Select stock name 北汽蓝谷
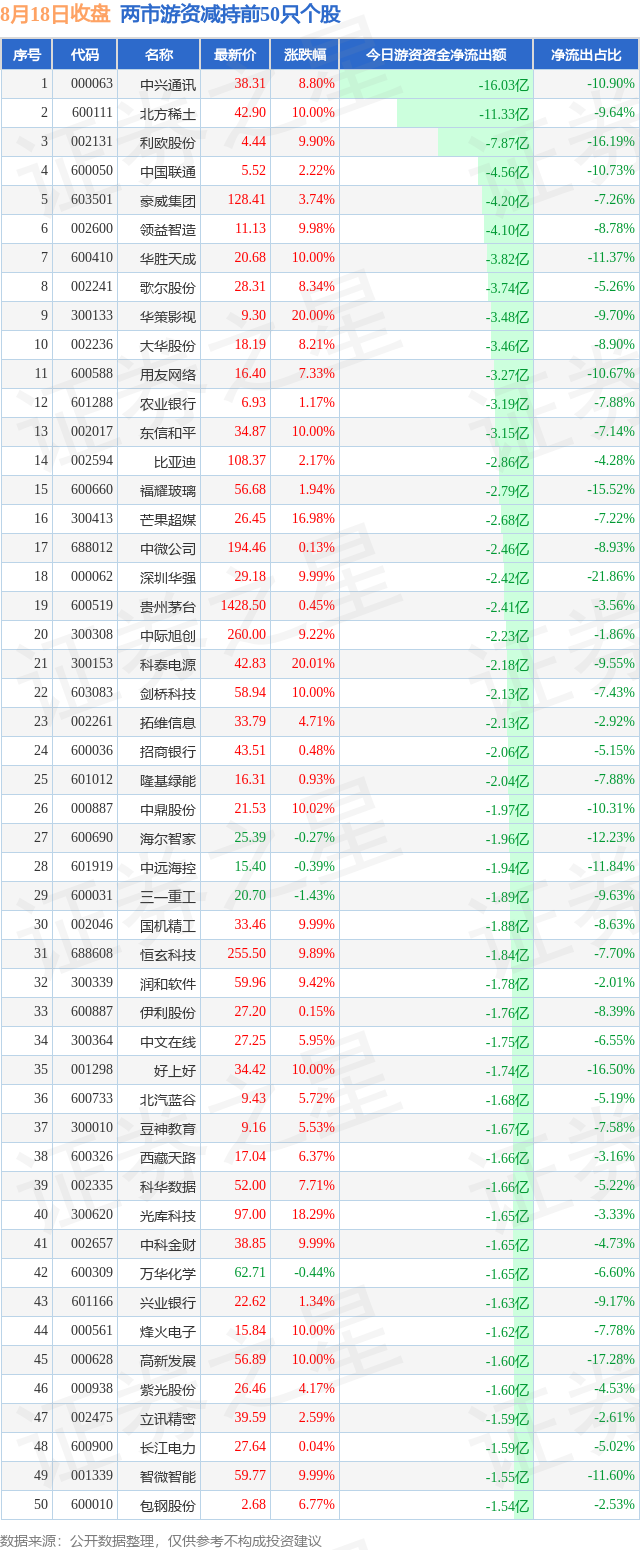This screenshot has height=1550, width=640. (168, 1100)
